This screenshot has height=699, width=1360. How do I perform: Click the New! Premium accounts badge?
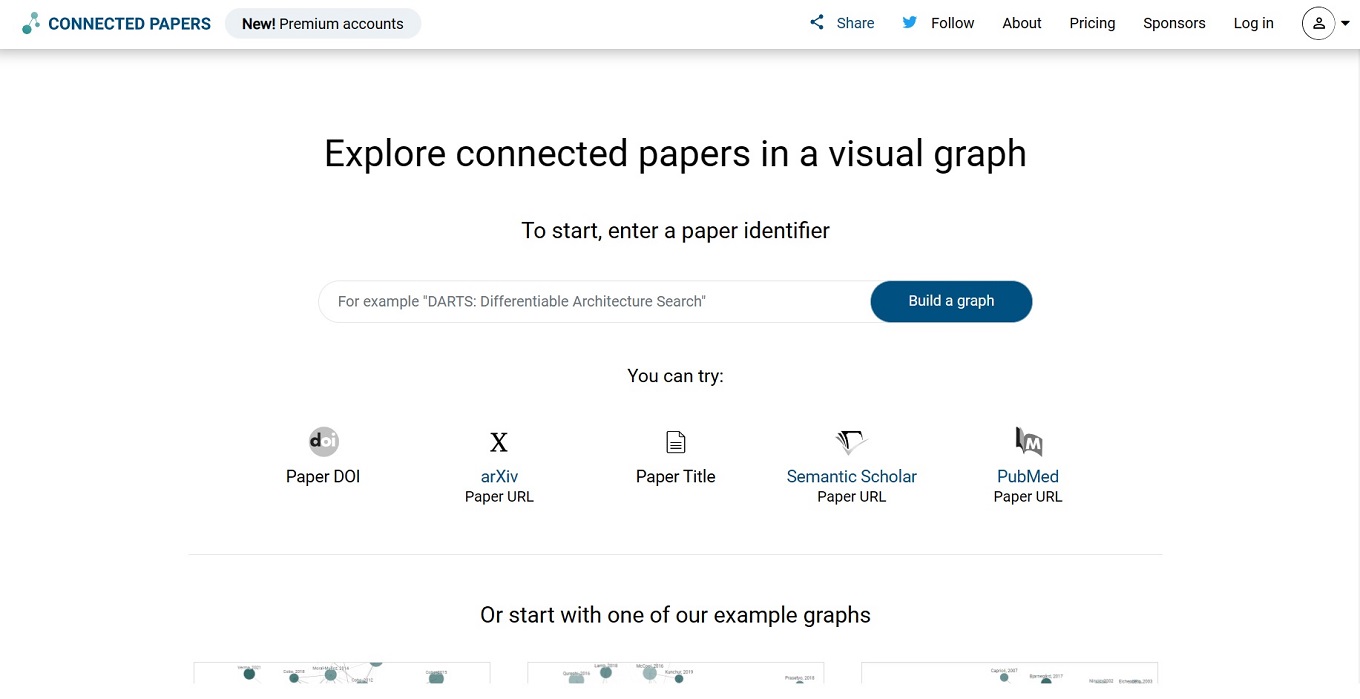(323, 24)
